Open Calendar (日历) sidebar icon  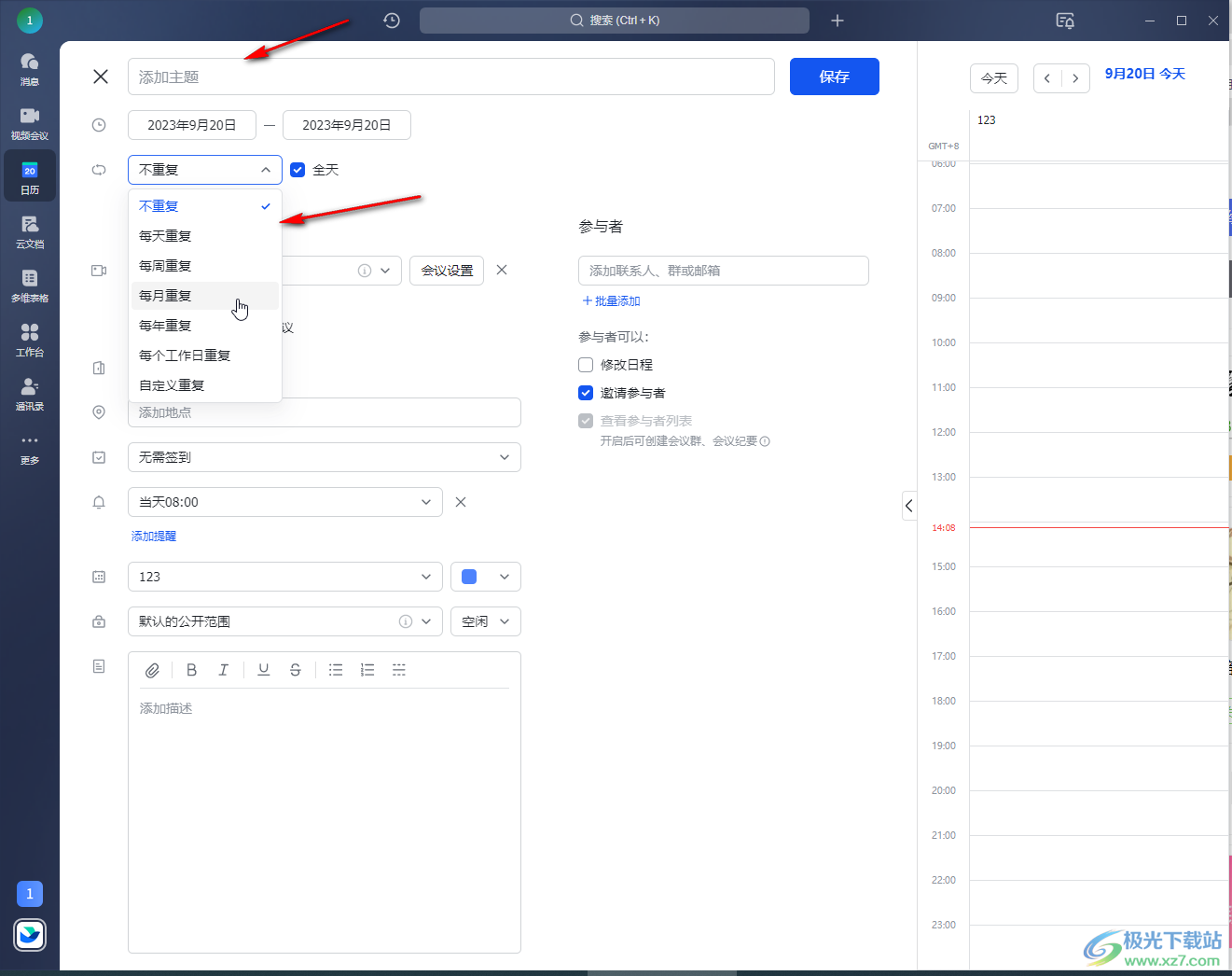30,177
